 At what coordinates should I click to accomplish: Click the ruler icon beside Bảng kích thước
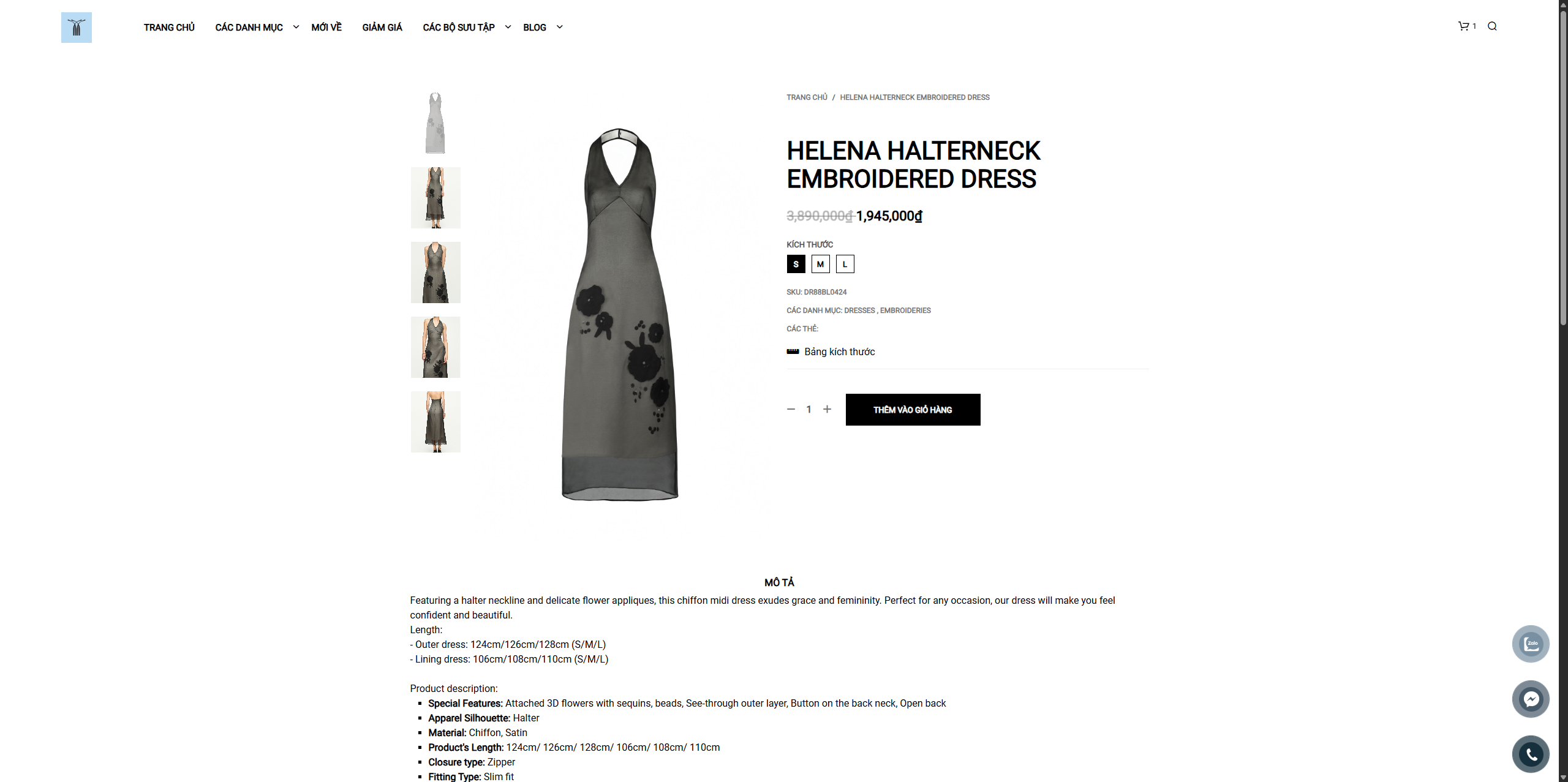[793, 352]
